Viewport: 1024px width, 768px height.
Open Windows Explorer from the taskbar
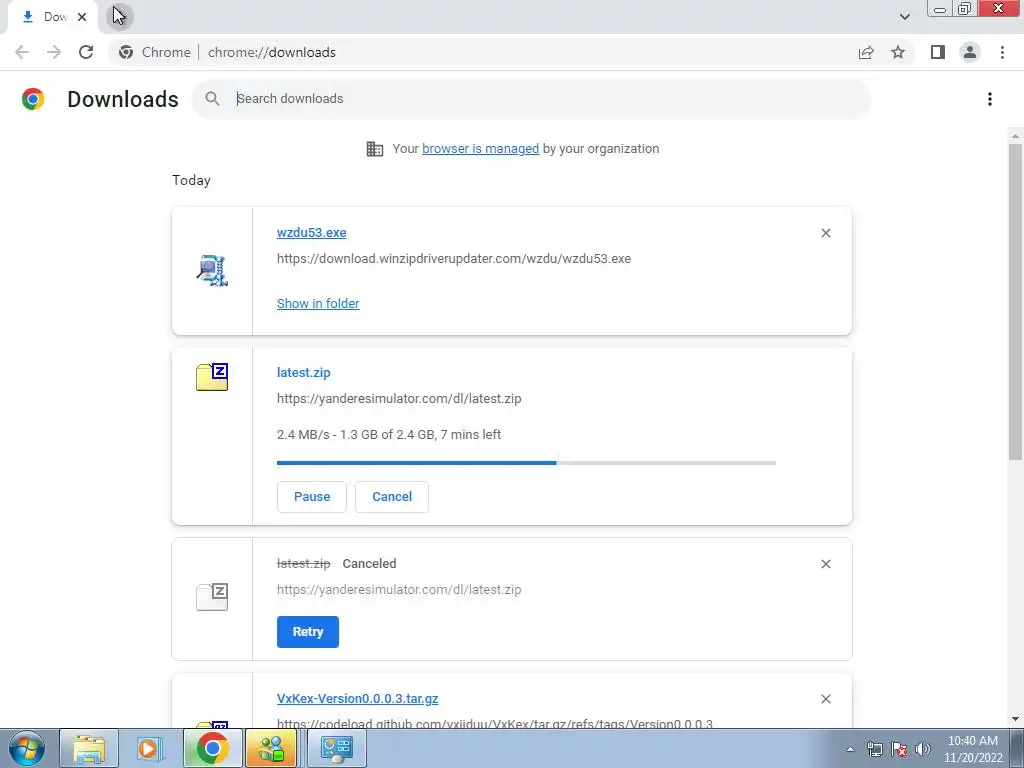(x=89, y=748)
